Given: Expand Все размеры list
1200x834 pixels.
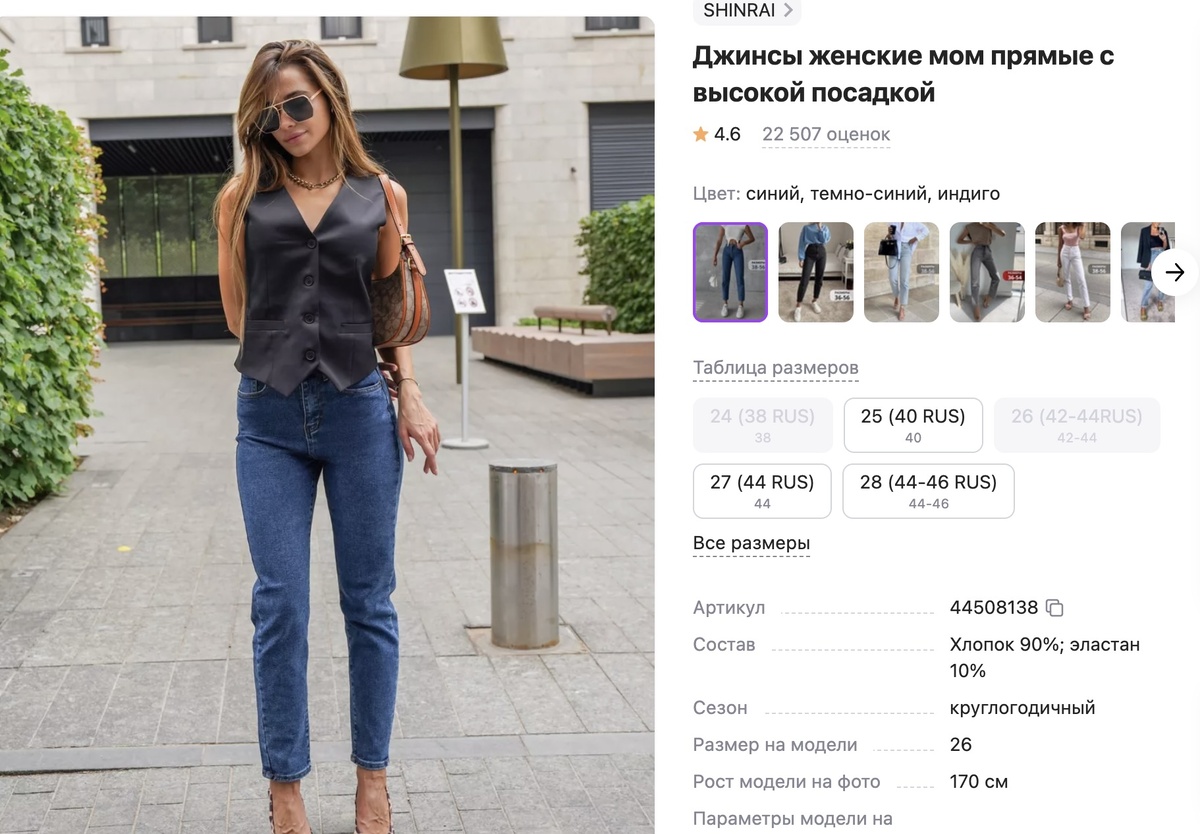Looking at the screenshot, I should [x=751, y=544].
